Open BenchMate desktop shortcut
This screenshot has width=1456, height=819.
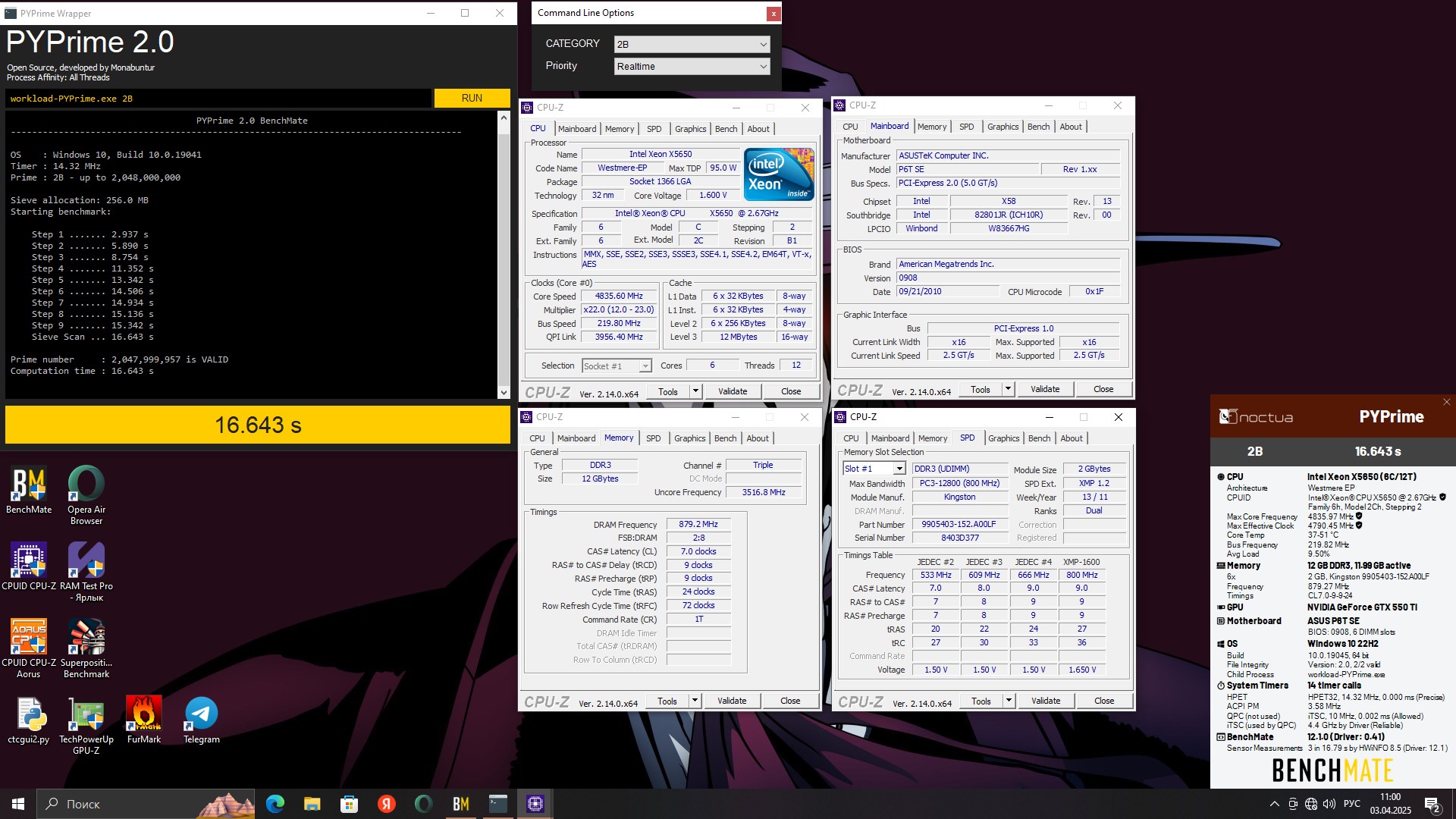[x=29, y=490]
